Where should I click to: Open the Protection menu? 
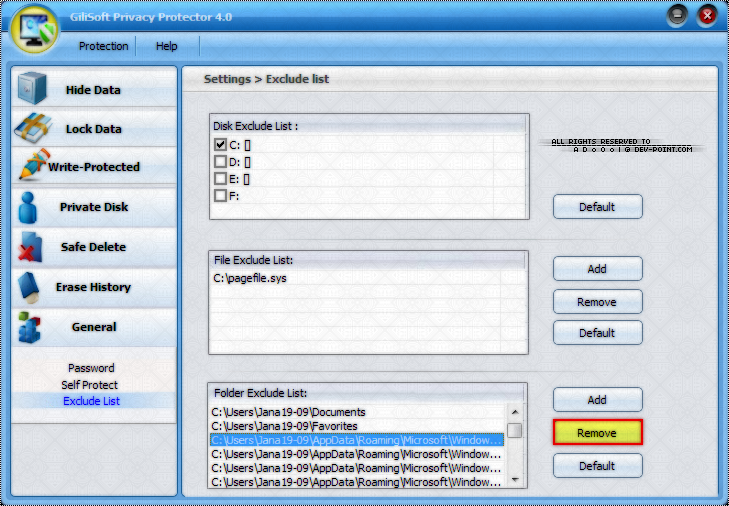click(103, 46)
